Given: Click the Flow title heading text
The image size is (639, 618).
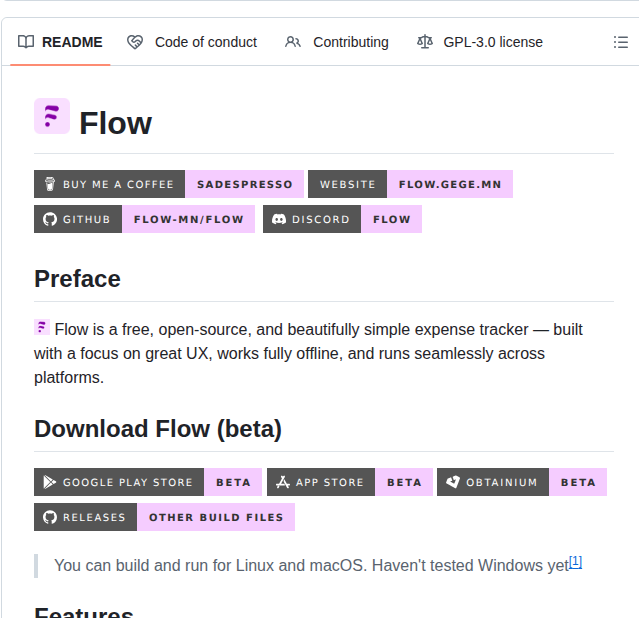Looking at the screenshot, I should pyautogui.click(x=115, y=123).
